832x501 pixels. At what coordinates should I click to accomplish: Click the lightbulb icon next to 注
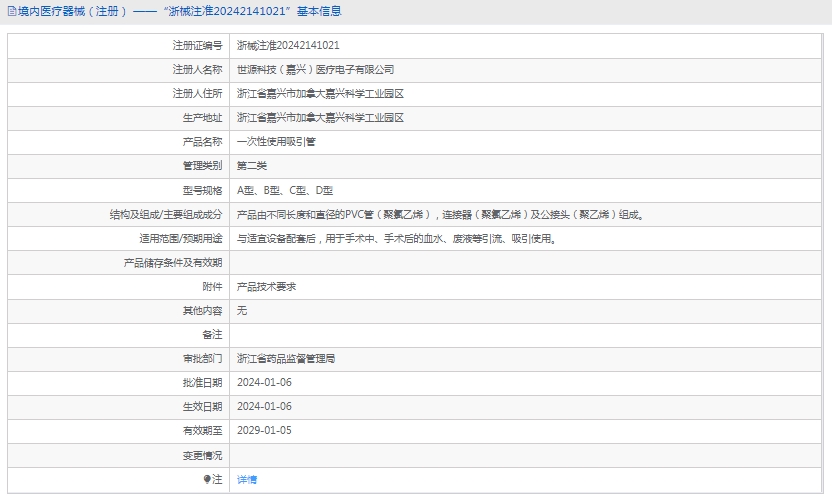point(208,480)
